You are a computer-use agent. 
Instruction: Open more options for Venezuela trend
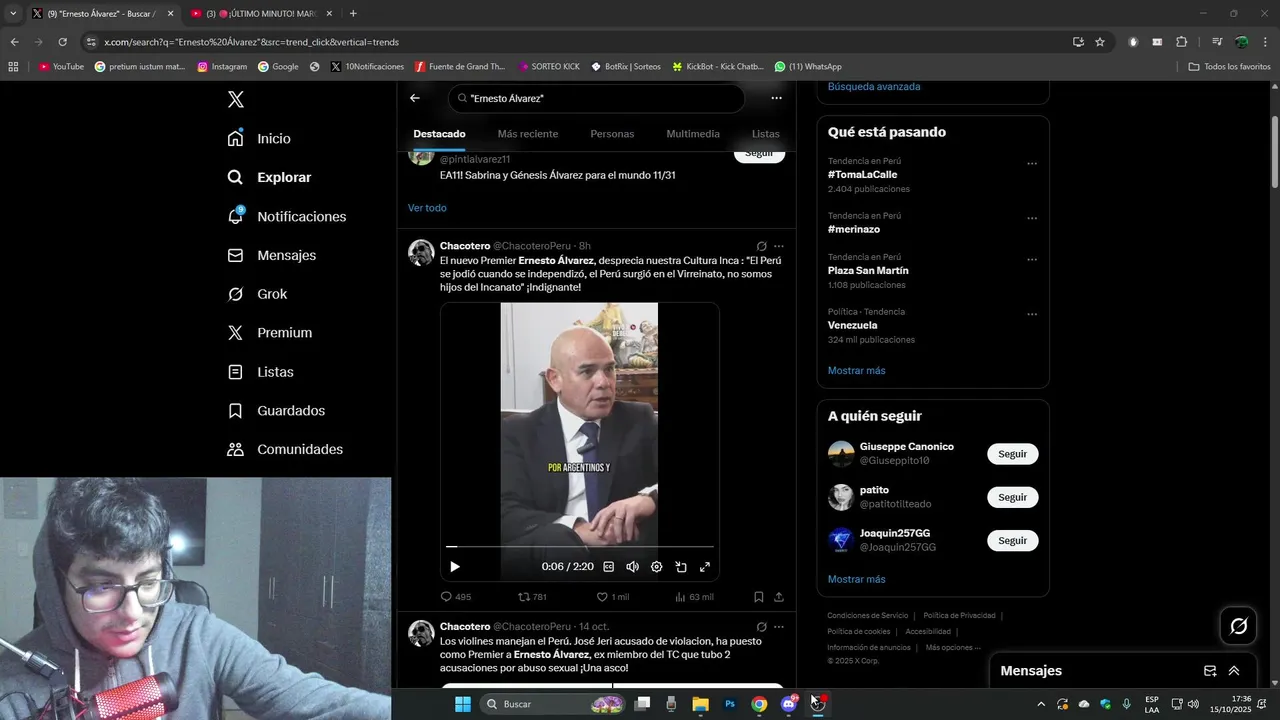pos(1032,315)
